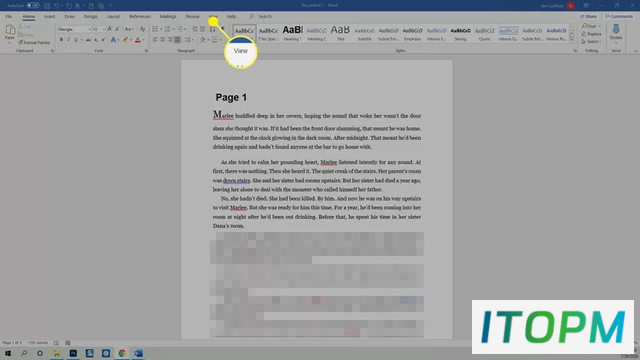The width and height of the screenshot is (640, 360).
Task: Apply Bold formatting
Action: point(61,40)
